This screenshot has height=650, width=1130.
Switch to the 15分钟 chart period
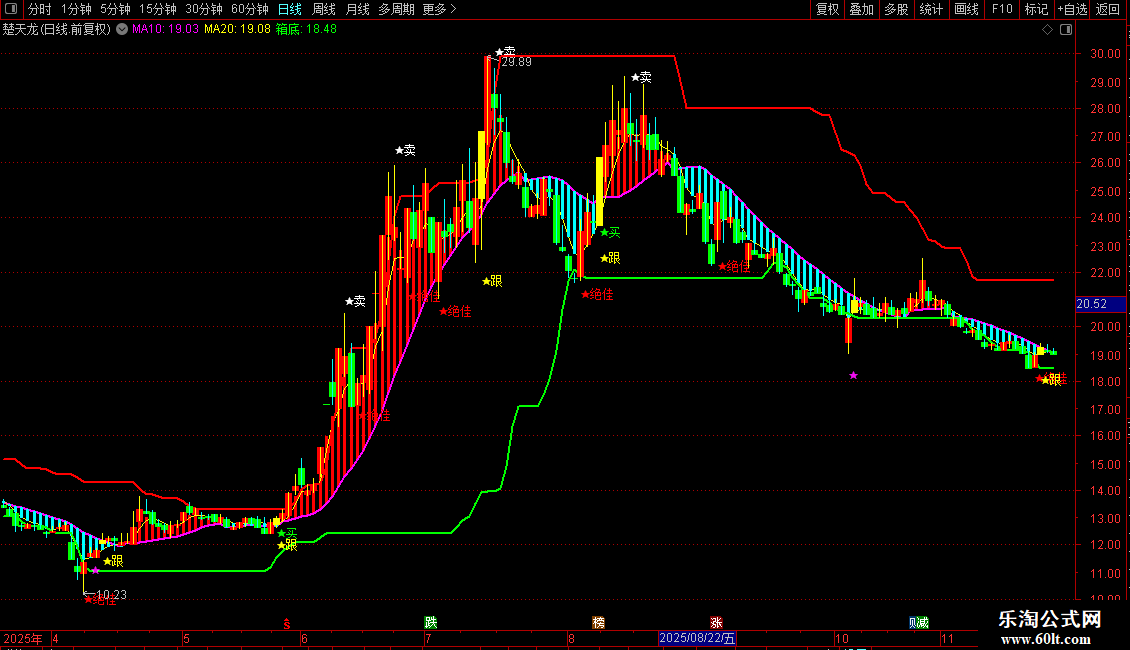[x=158, y=9]
